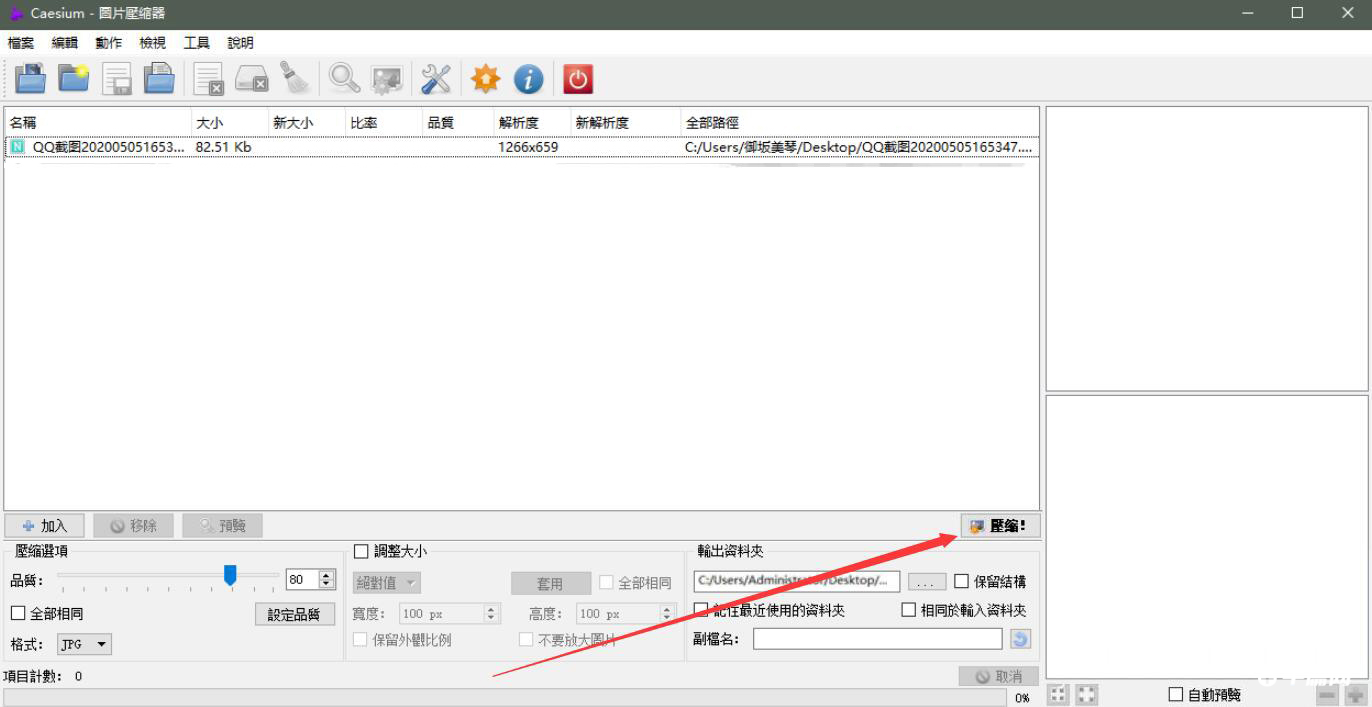Enable the 相同於輸入資料夾 checkbox
This screenshot has width=1372, height=707.
coord(908,609)
